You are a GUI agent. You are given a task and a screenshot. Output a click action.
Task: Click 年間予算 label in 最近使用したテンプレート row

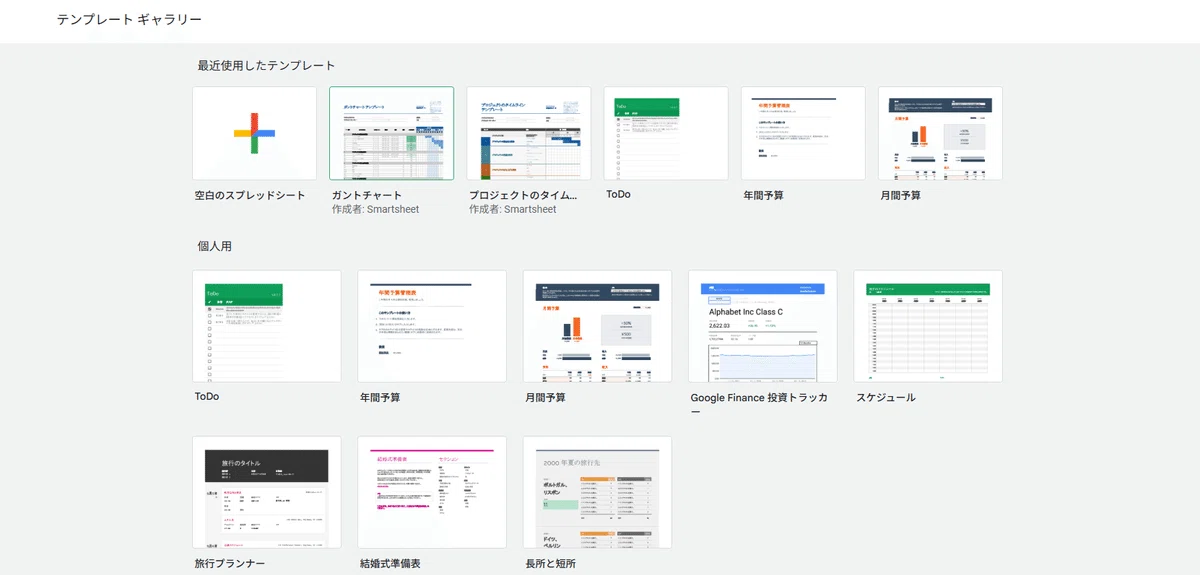pos(764,196)
